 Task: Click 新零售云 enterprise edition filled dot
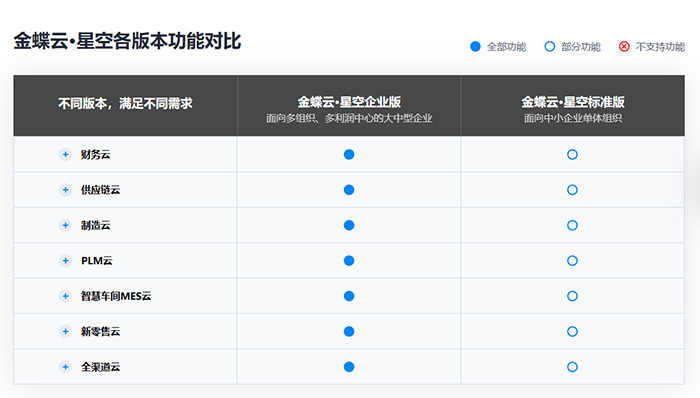pos(349,331)
